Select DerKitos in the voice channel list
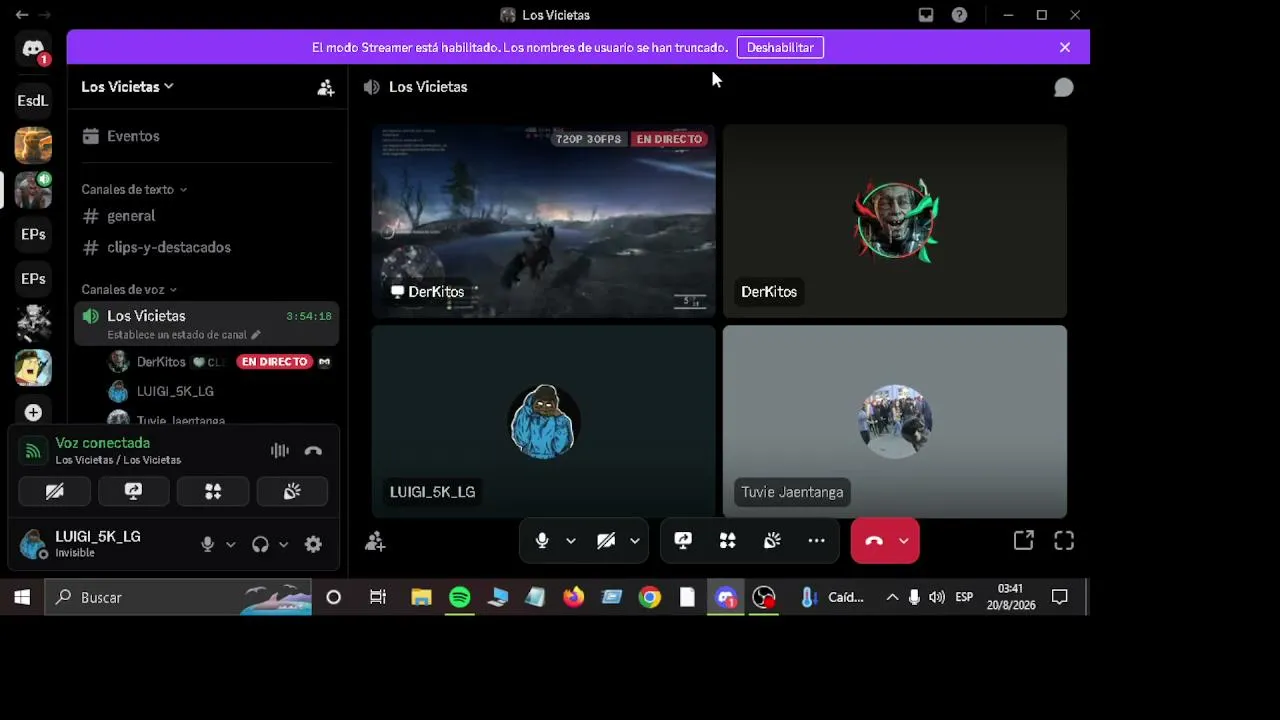Viewport: 1280px width, 720px height. (x=161, y=362)
